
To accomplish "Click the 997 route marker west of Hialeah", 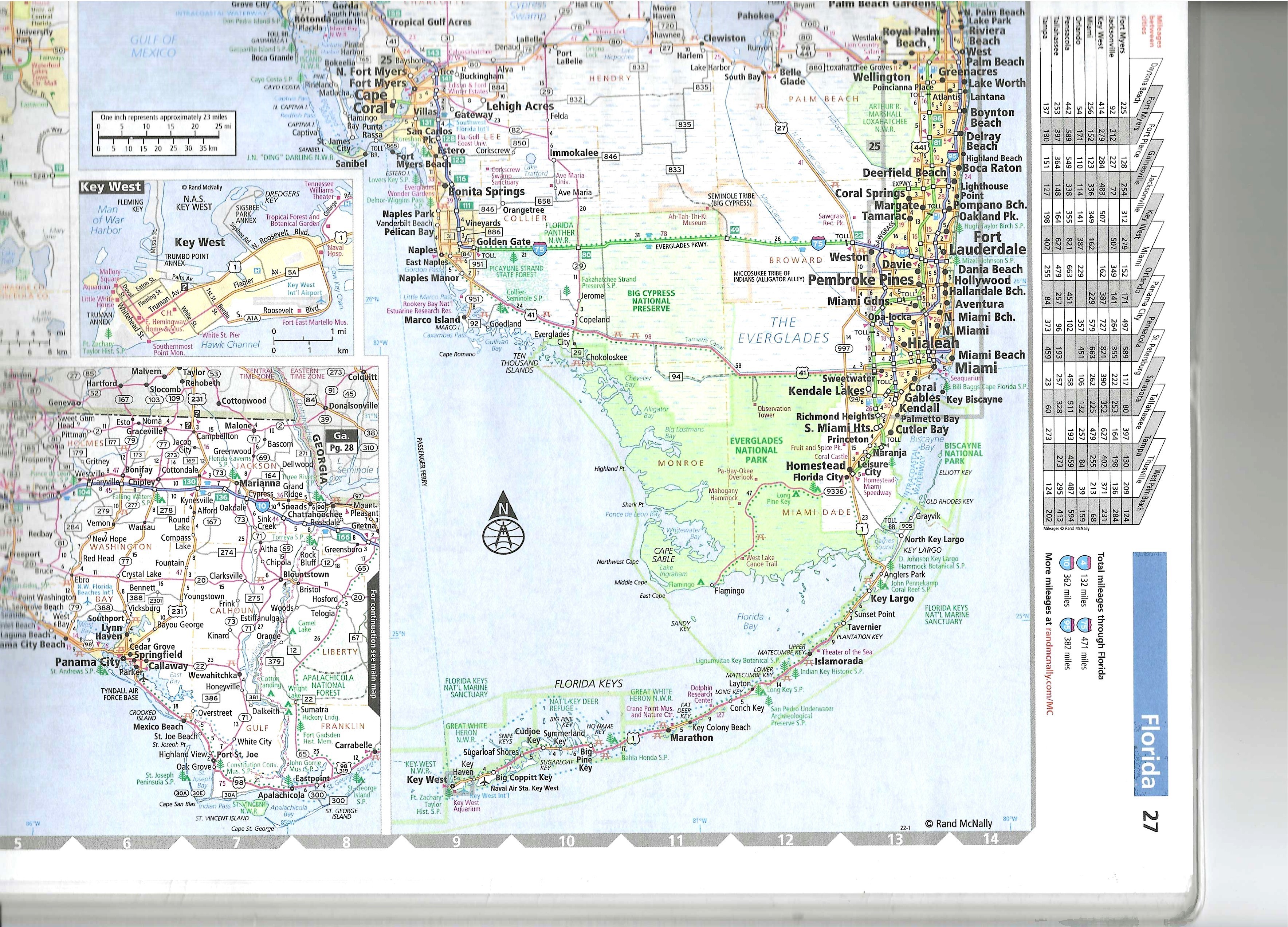I will click(844, 348).
